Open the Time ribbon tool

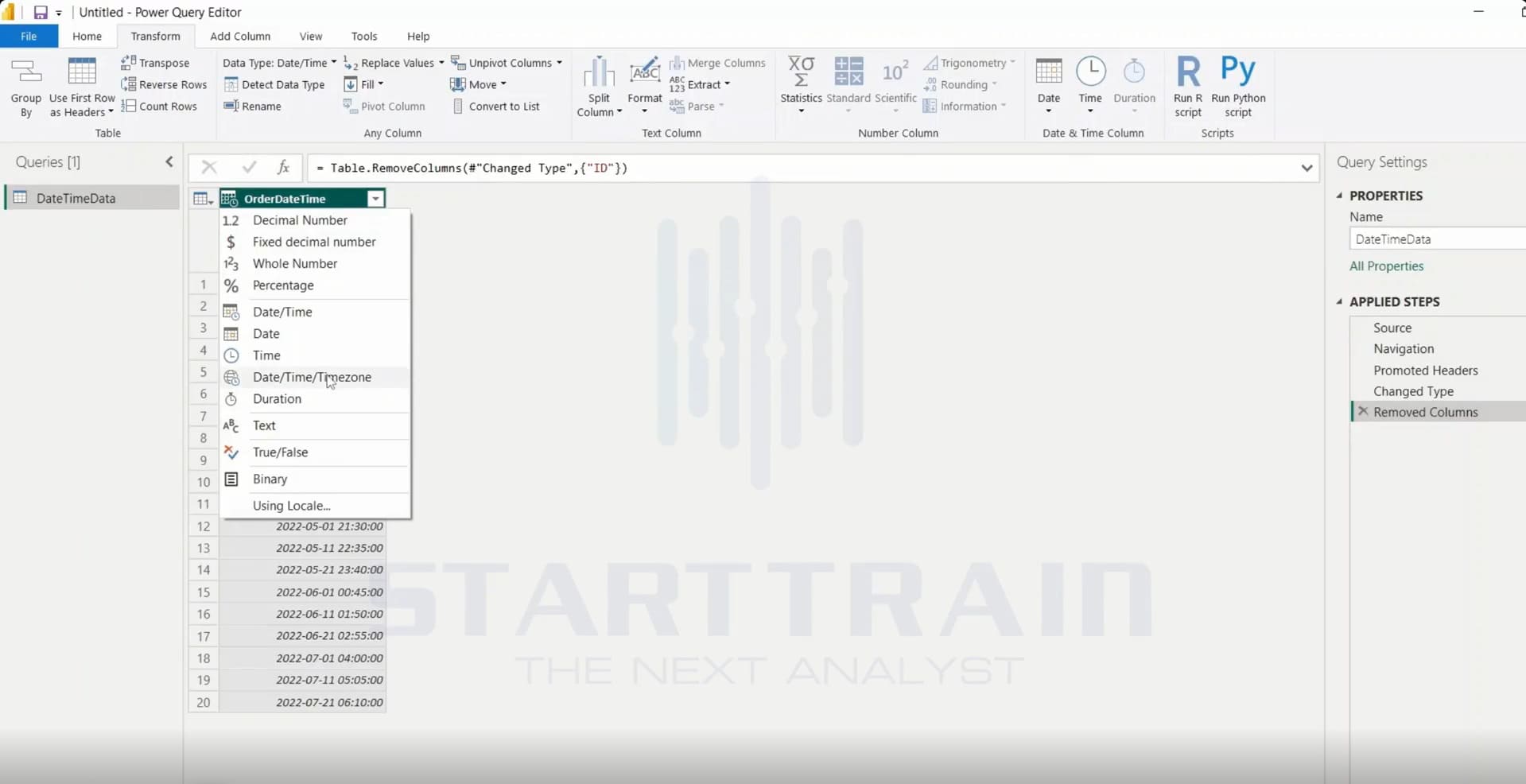pos(1090,86)
